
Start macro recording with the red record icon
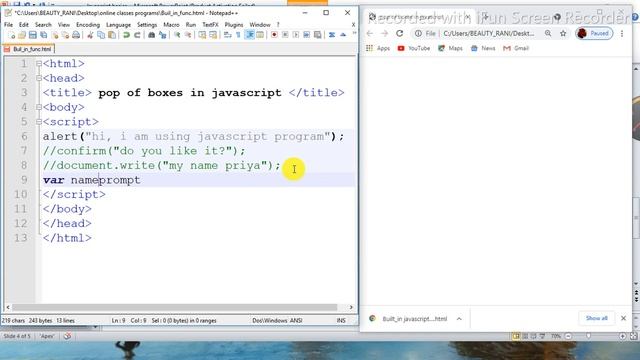tap(274, 35)
